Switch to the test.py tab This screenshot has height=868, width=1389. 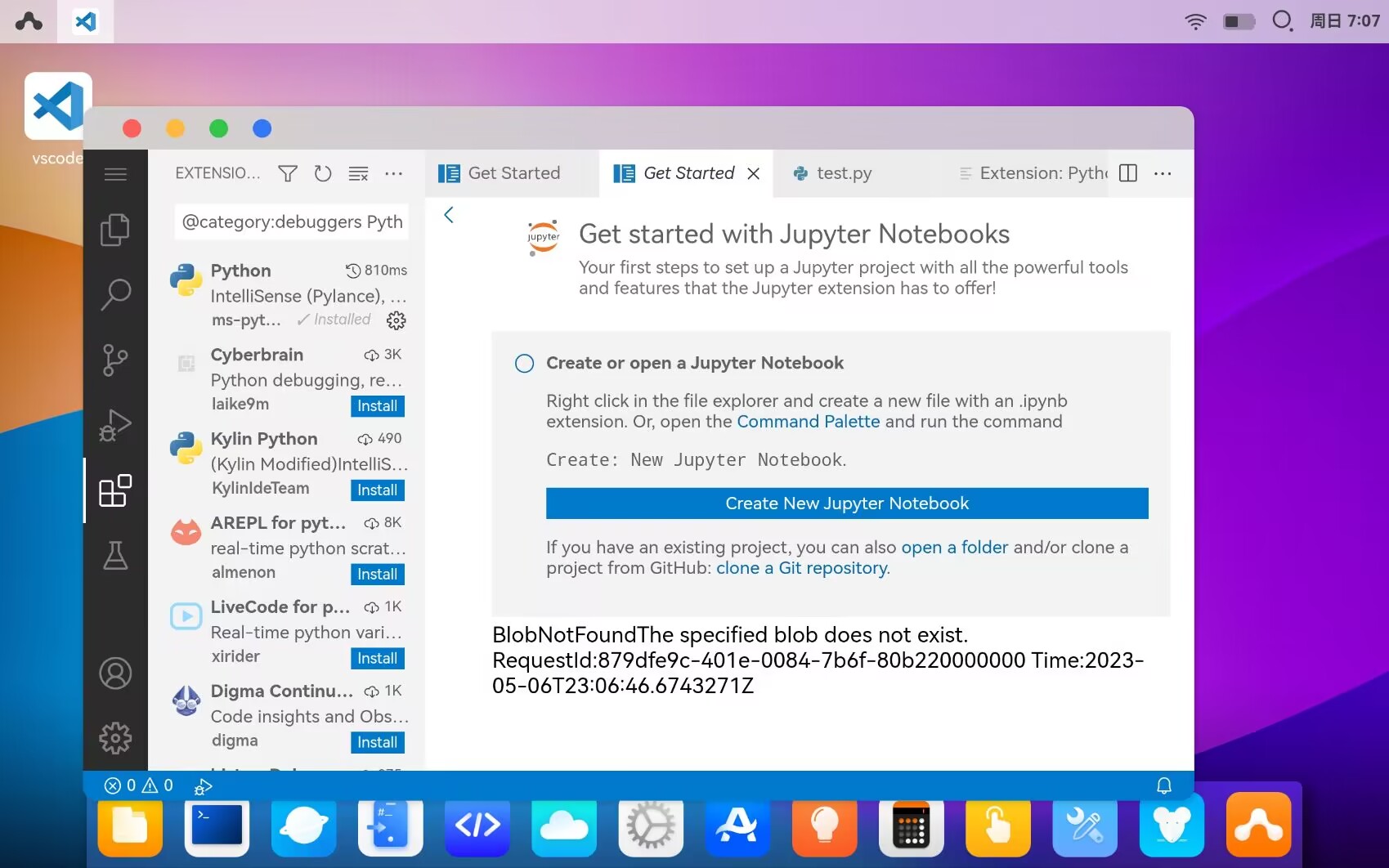845,173
